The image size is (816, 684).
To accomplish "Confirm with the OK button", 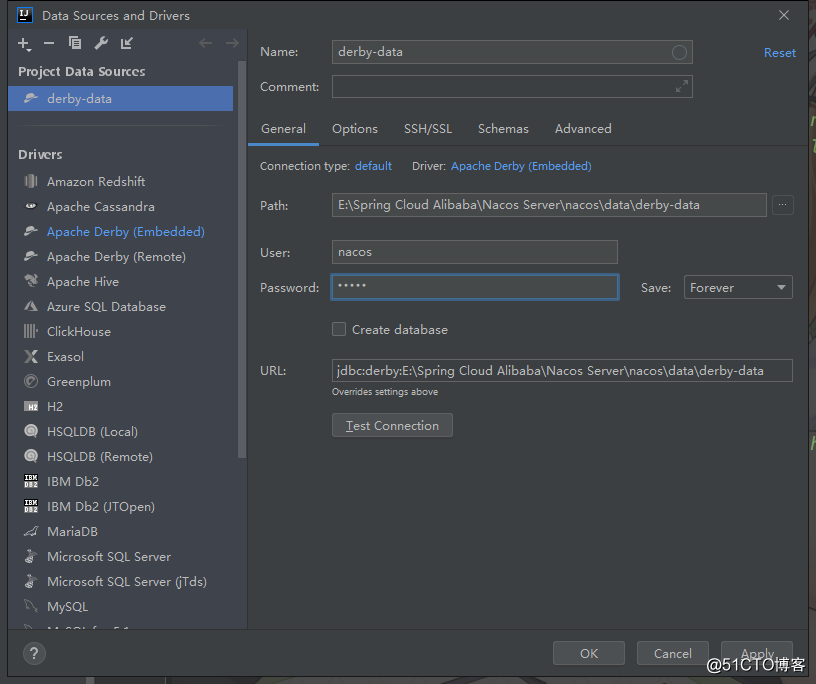I will [589, 653].
